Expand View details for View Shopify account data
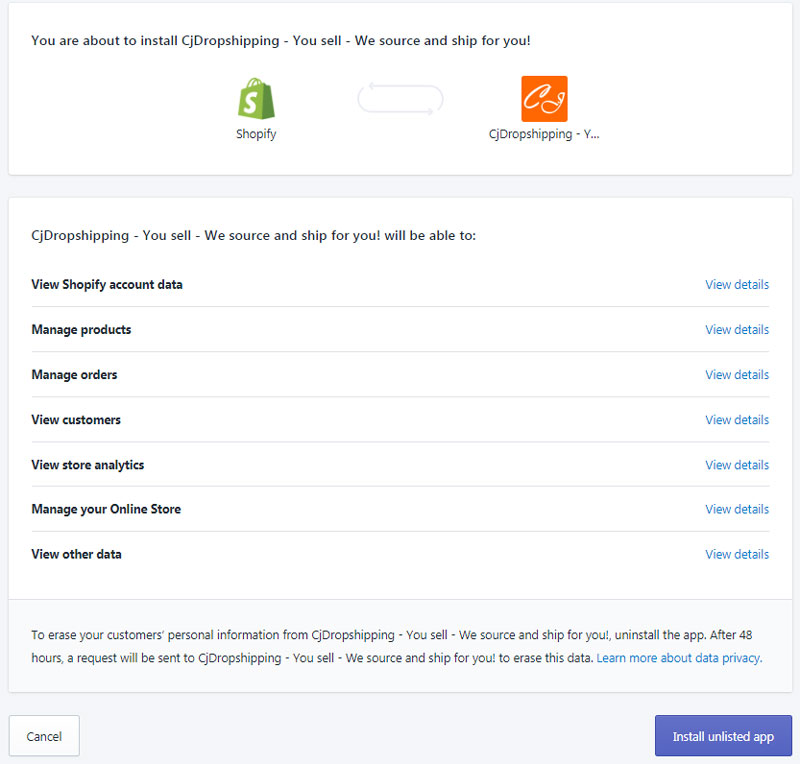 click(x=737, y=285)
